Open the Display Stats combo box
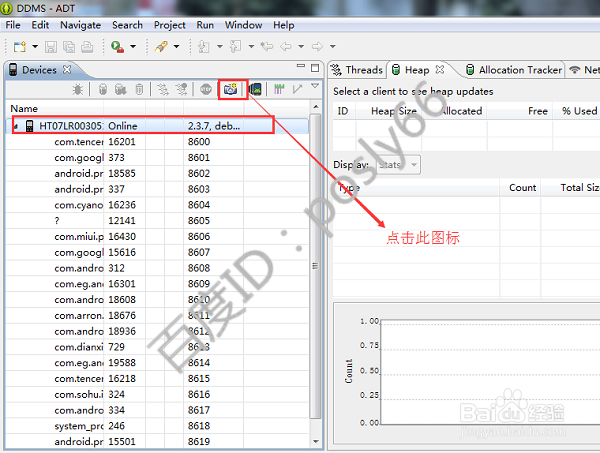The image size is (600, 453). pos(398,165)
